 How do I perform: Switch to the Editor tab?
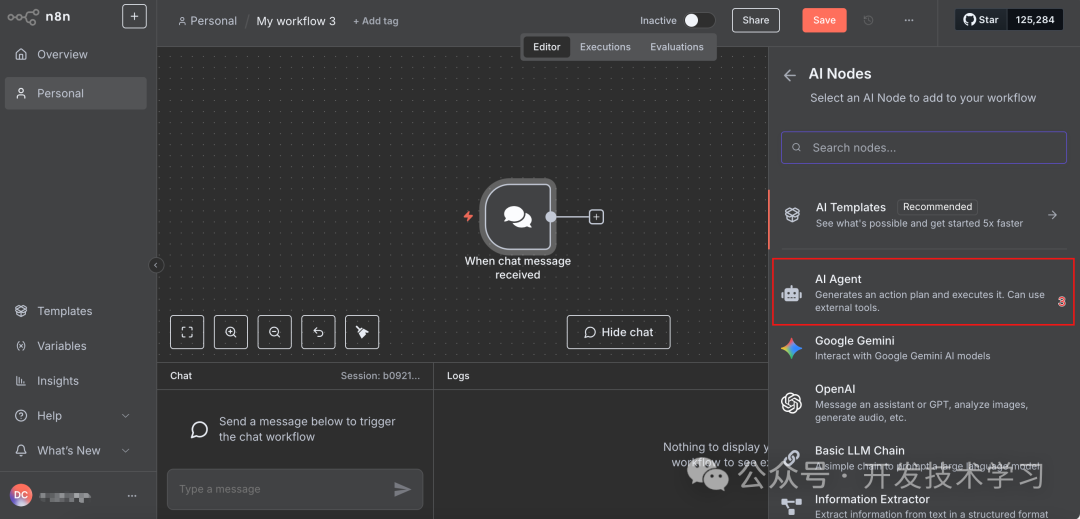tap(547, 47)
